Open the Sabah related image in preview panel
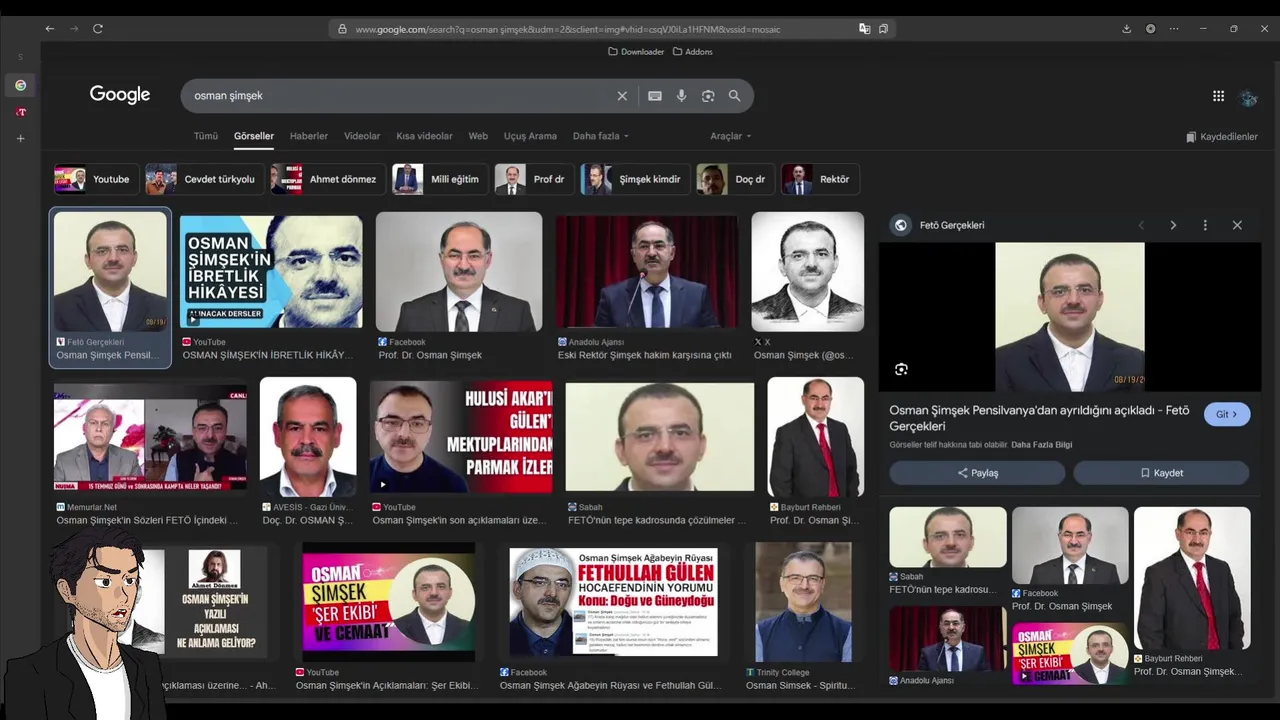 tap(948, 537)
